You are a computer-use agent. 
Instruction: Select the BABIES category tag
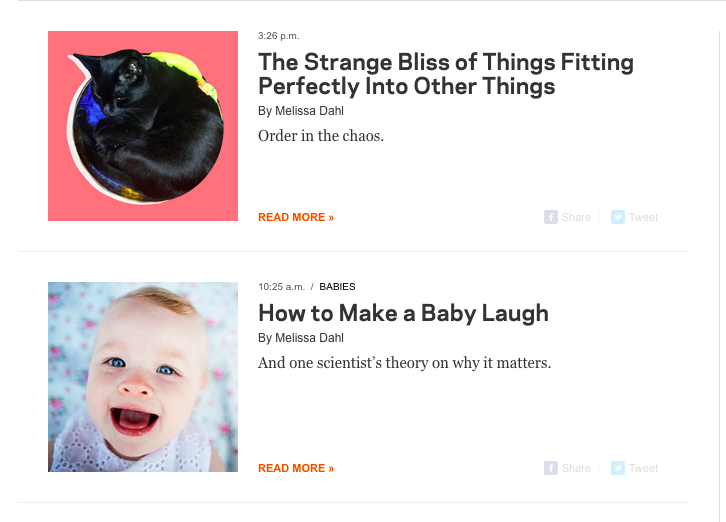pyautogui.click(x=337, y=287)
